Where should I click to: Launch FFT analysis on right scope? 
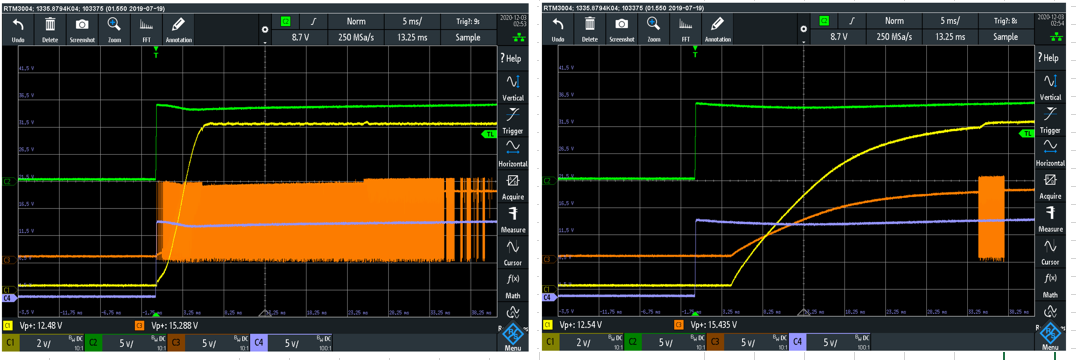click(x=685, y=29)
